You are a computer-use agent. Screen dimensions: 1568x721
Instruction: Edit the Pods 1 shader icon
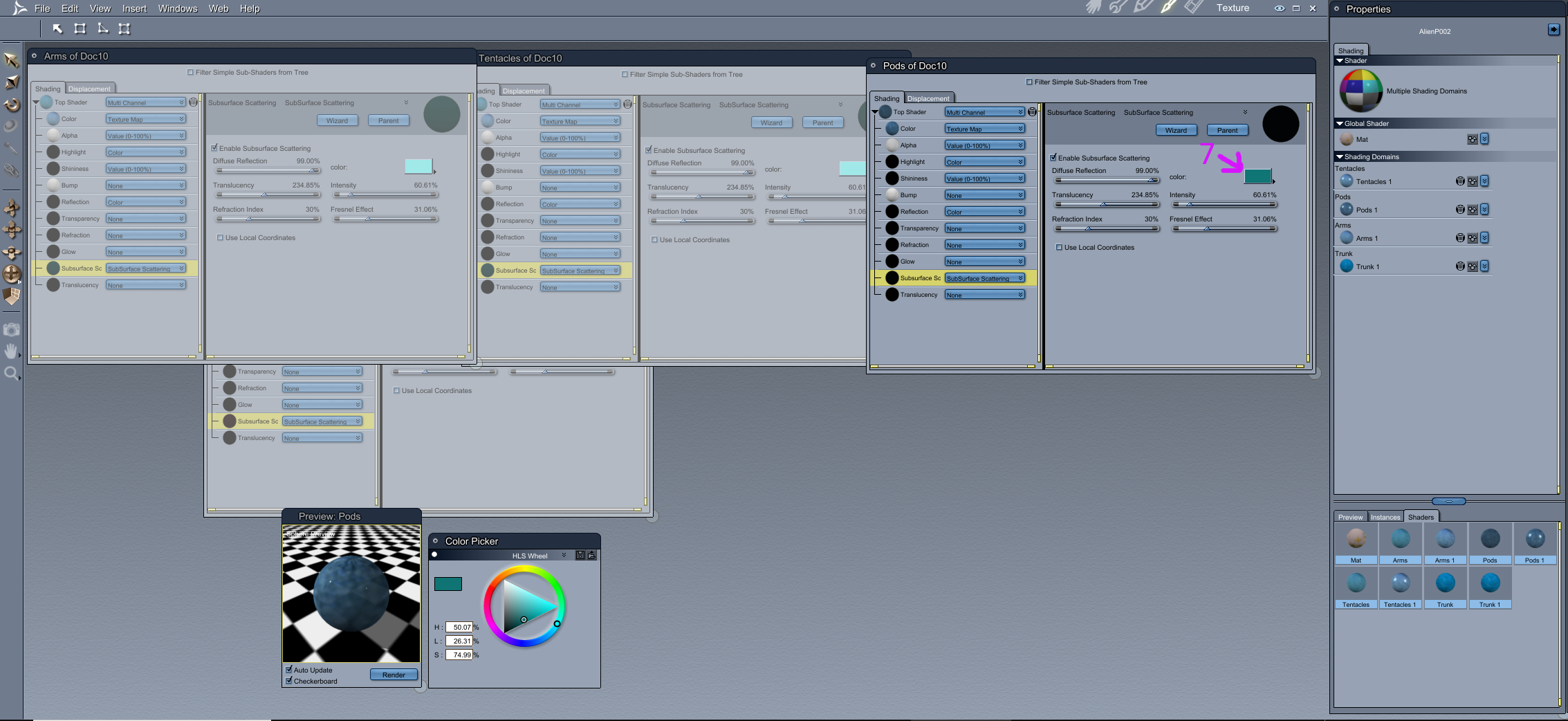point(1473,210)
